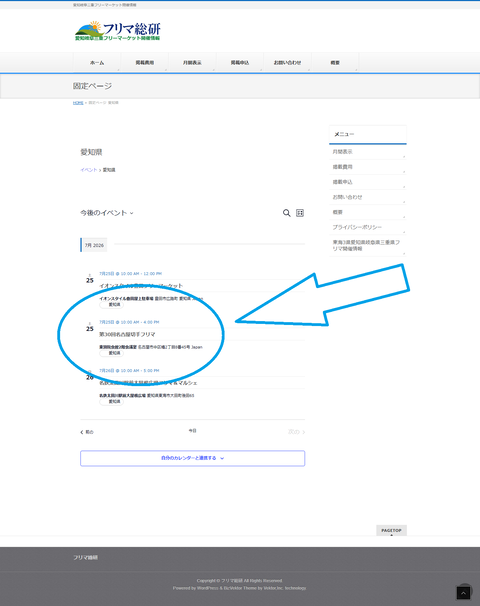
Task: Click the PAGETOP button
Action: [x=391, y=531]
